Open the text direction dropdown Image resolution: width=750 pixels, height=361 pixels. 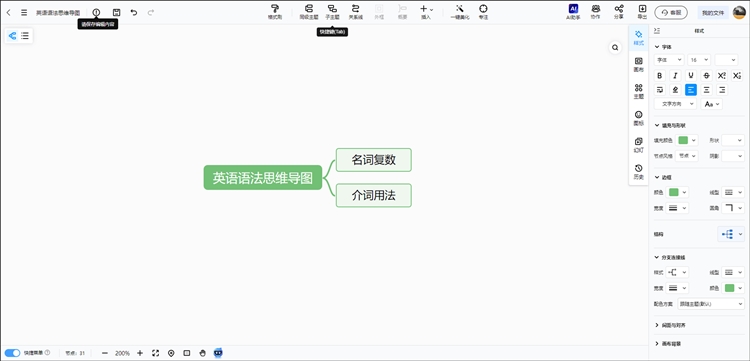coord(675,104)
